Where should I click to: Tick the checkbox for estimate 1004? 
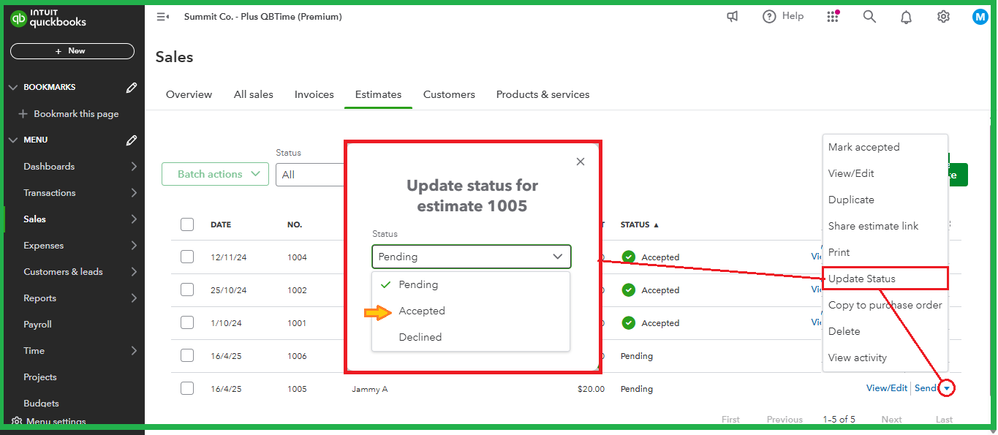click(187, 257)
